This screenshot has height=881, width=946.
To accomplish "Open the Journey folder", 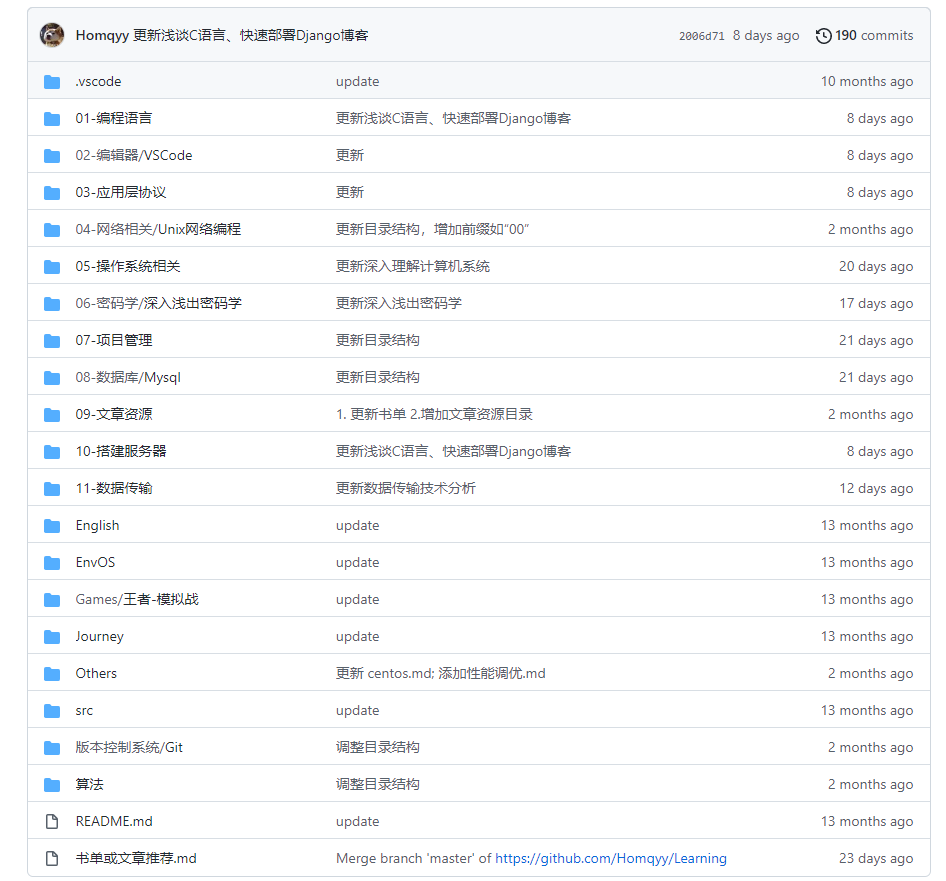I will (x=99, y=637).
